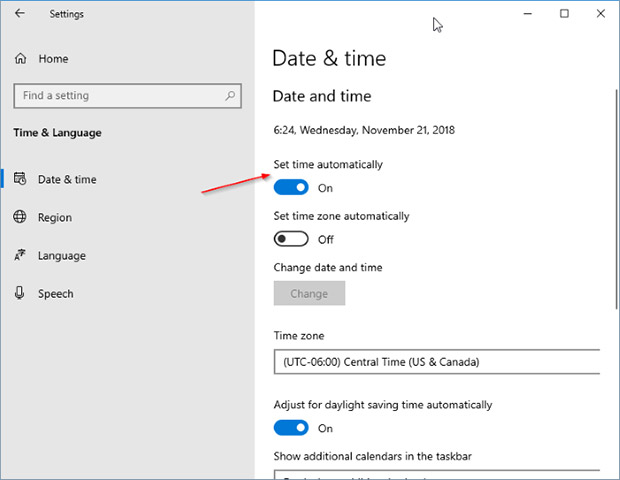Click the Region globe icon
Screen dimensions: 620x480
20,217
